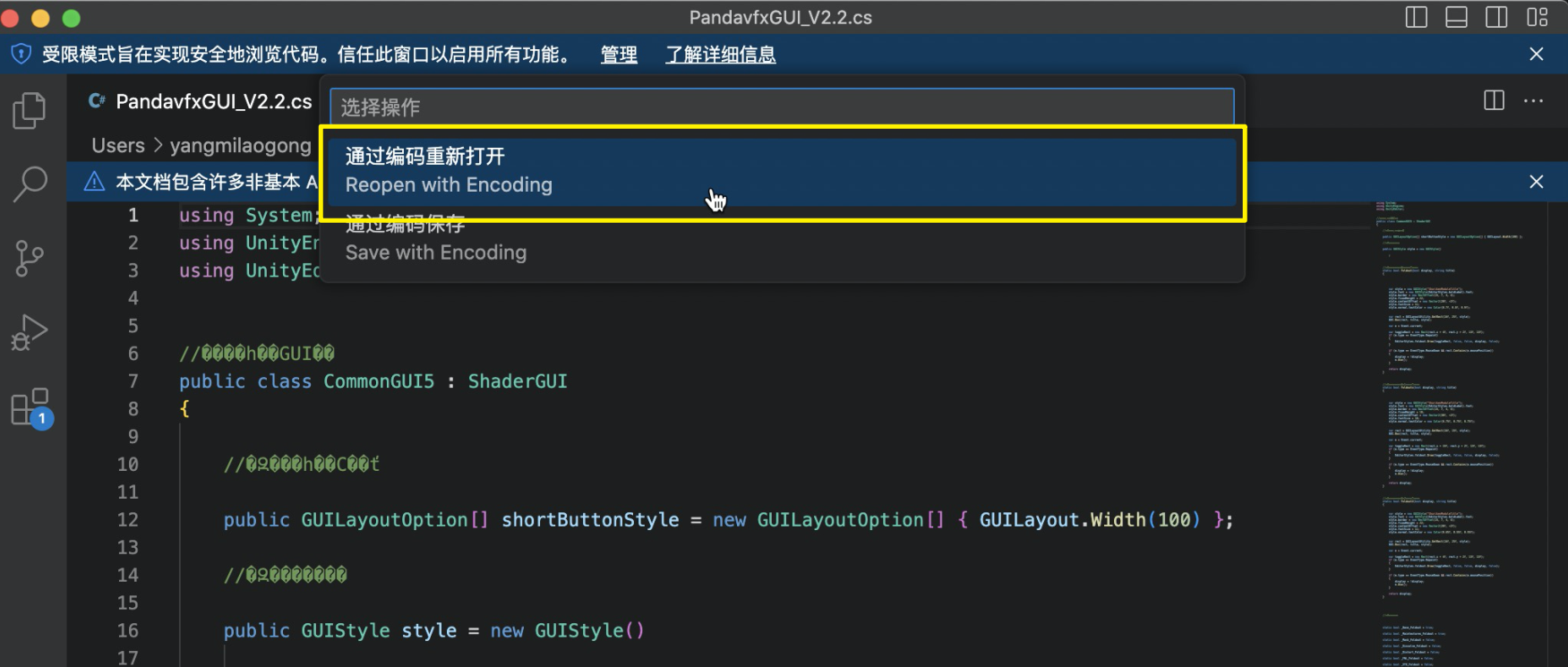Viewport: 1568px width, 667px height.
Task: Open the Extensions view with badge
Action: (x=31, y=408)
